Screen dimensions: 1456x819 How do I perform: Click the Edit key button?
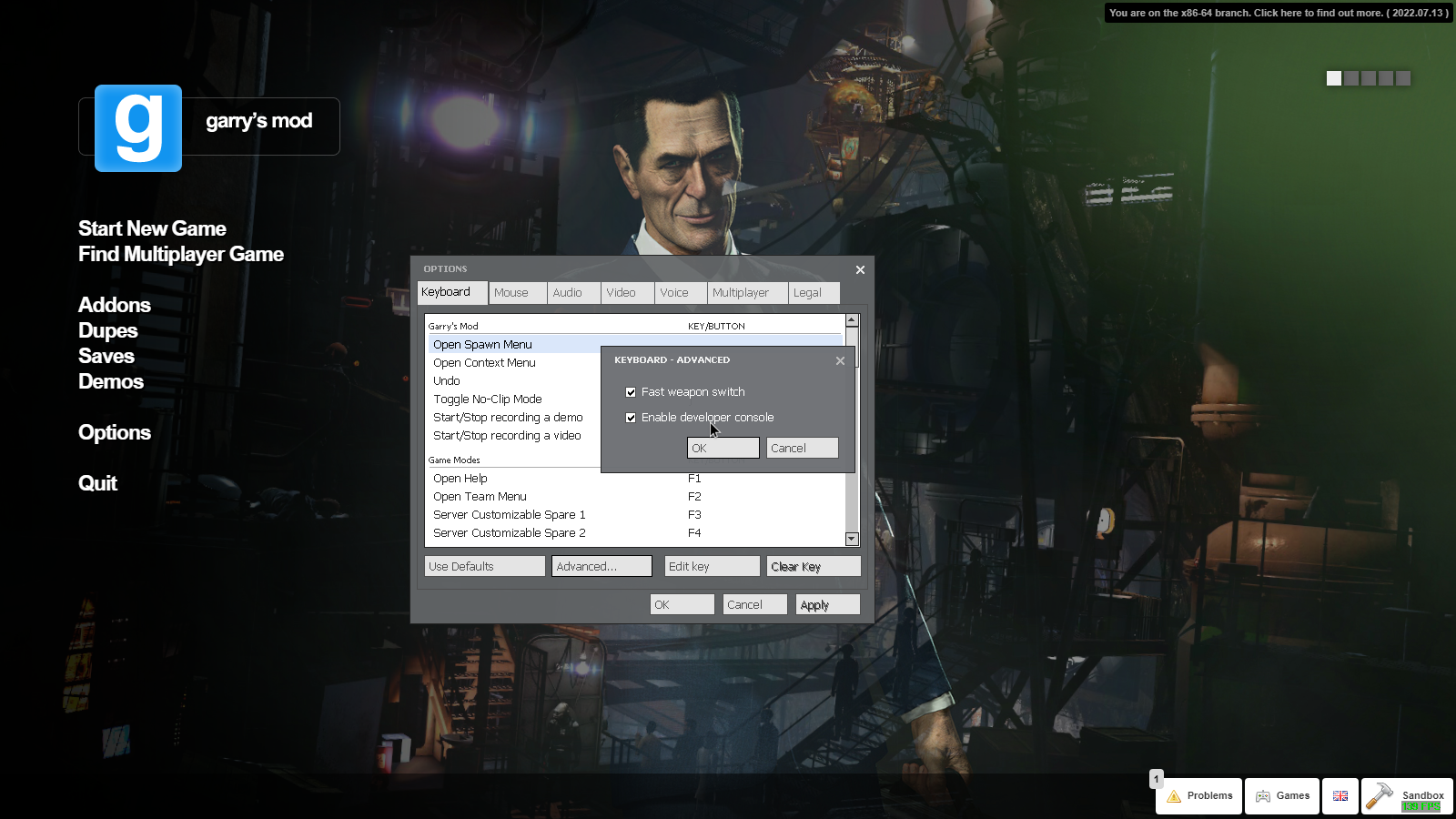click(712, 566)
